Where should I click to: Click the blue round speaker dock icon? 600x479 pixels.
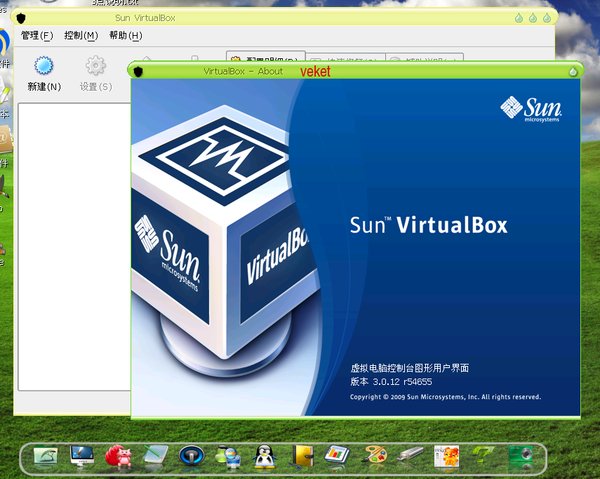coord(192,456)
